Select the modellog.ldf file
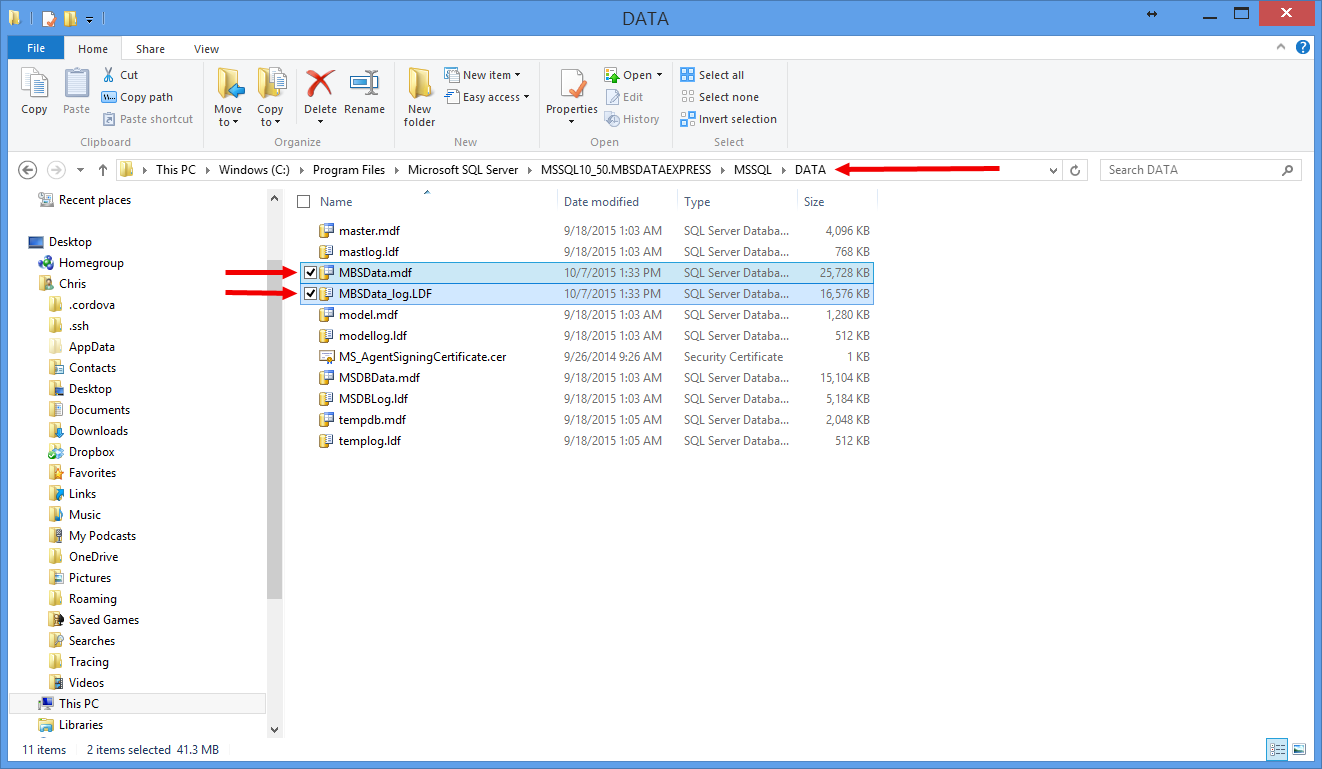Image resolution: width=1322 pixels, height=769 pixels. point(373,336)
